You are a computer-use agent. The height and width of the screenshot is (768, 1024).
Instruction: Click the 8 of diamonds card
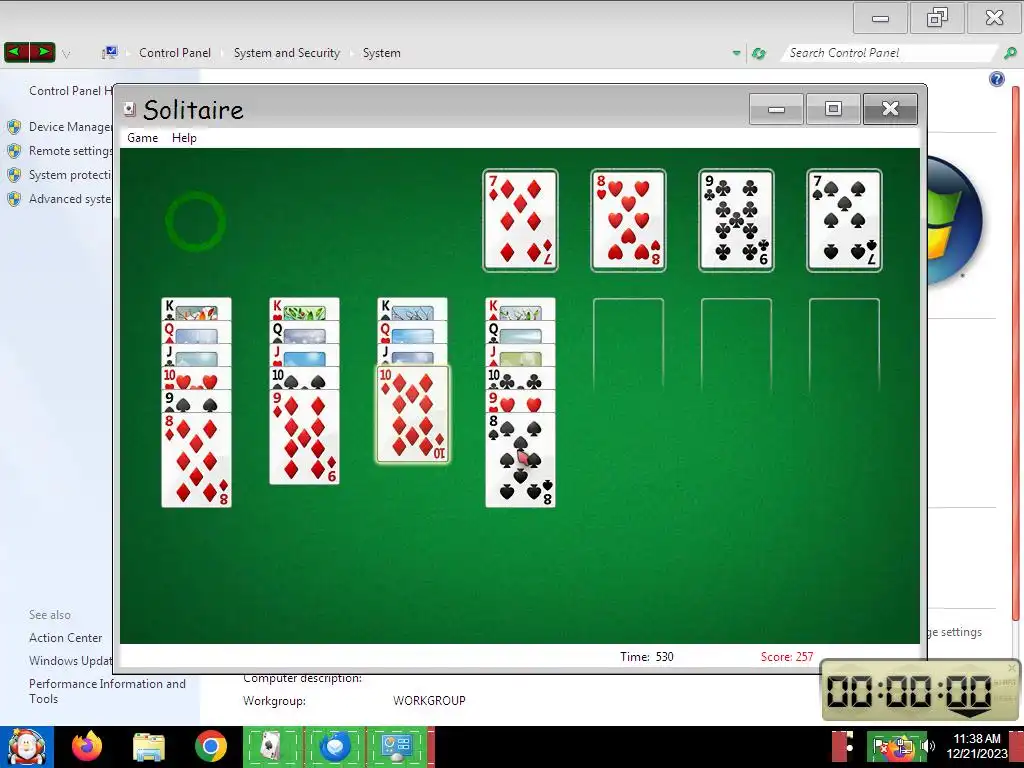[196, 460]
